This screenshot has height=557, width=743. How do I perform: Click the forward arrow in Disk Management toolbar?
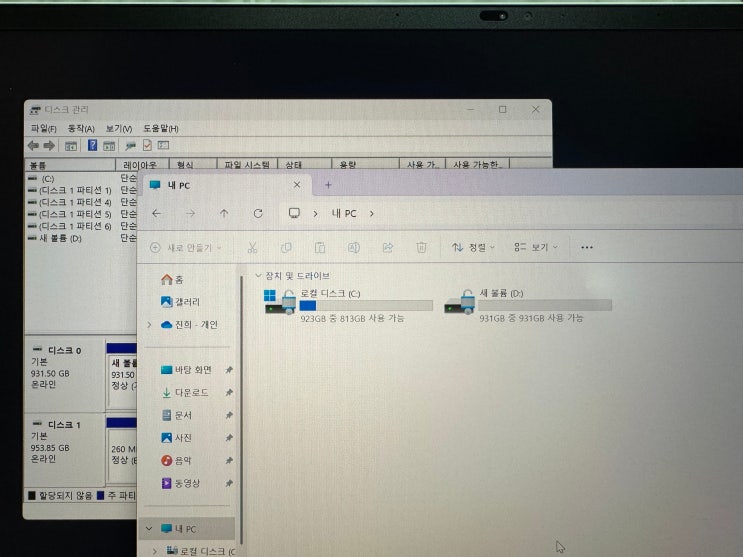(49, 146)
